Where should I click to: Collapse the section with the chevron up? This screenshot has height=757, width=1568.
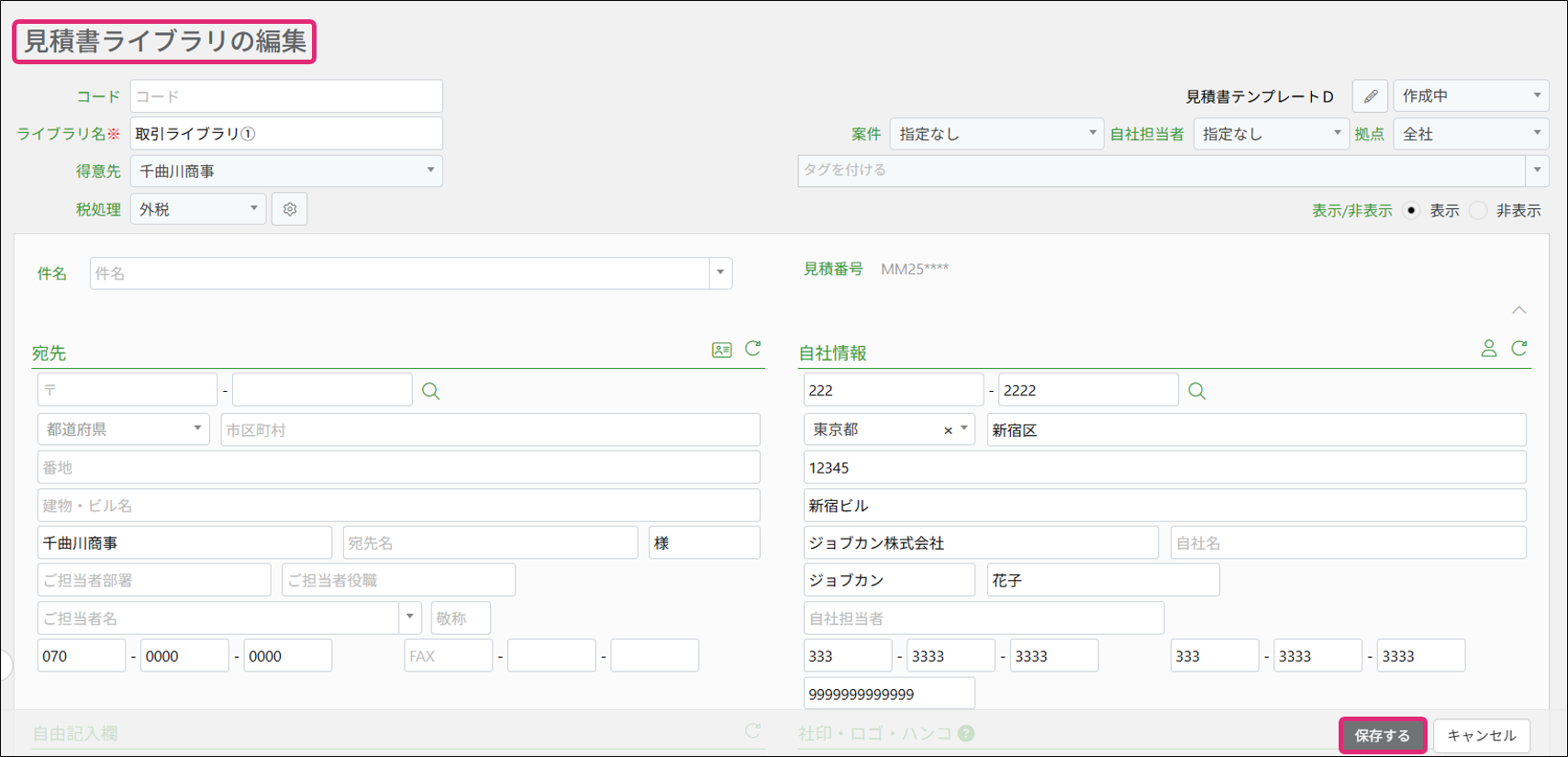[x=1519, y=310]
